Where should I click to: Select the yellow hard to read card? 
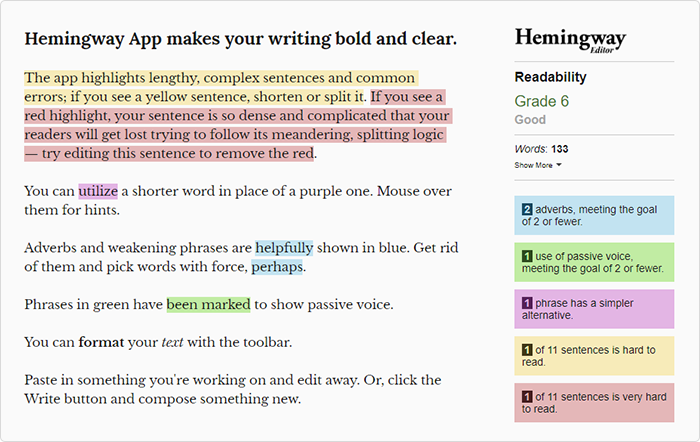[x=594, y=356]
